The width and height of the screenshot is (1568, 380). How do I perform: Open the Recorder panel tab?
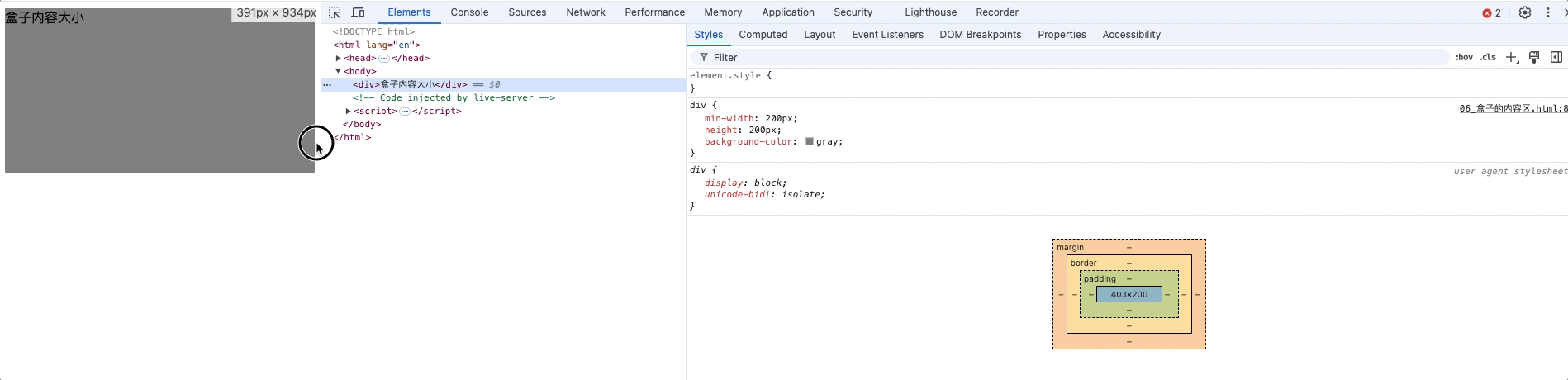click(x=997, y=12)
